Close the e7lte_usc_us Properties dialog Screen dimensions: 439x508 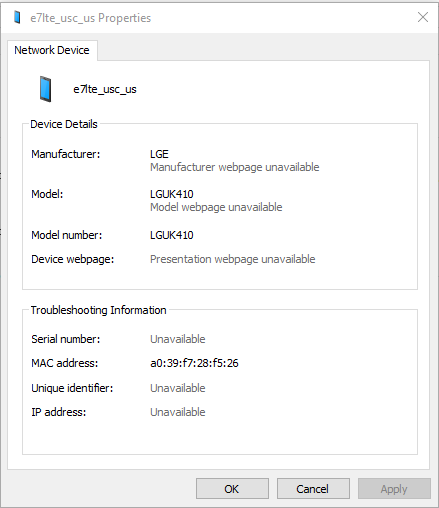pos(423,17)
